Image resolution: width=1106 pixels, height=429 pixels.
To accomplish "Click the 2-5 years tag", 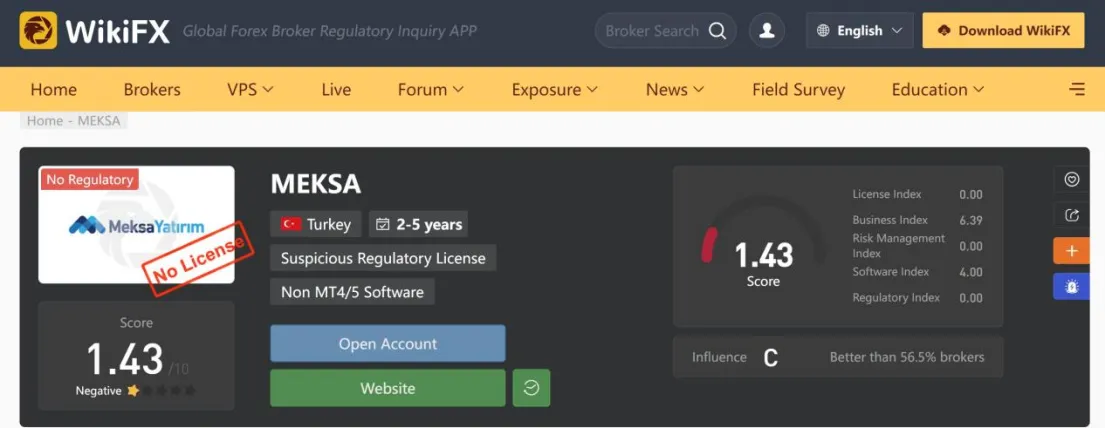I will coord(418,224).
